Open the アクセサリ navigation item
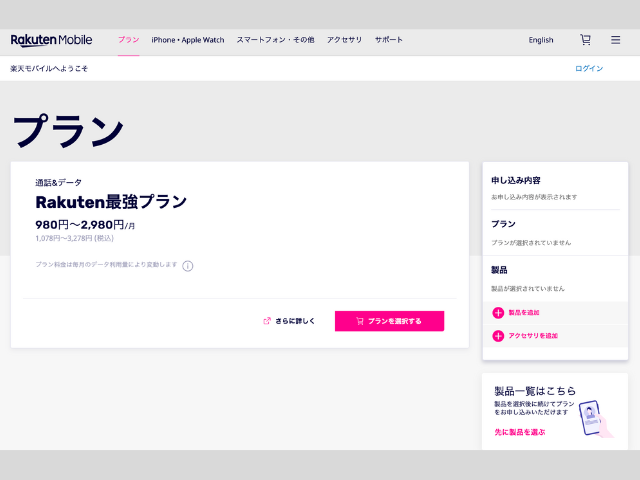640x480 pixels. (344, 40)
